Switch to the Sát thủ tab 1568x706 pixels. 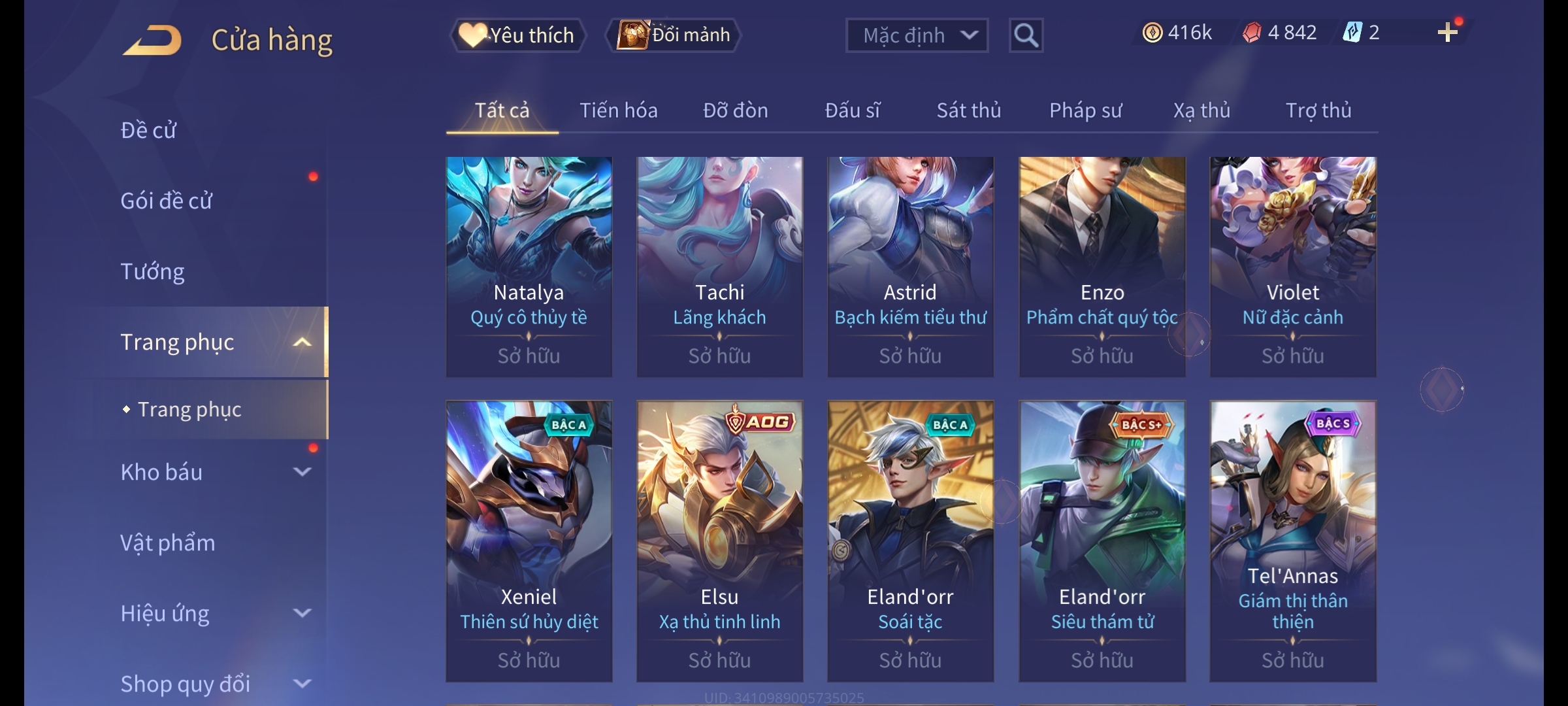[969, 110]
